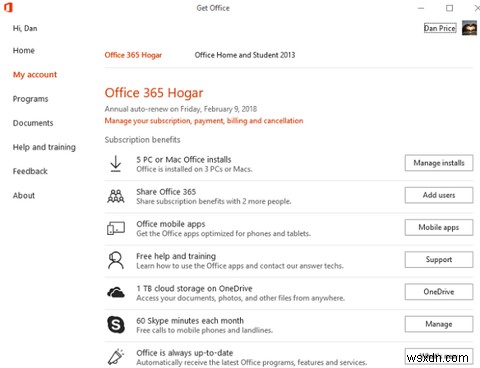Screen dimensions: 480x368
Task: Click the large 'Office 365 Hogar' heading
Action: (x=154, y=93)
